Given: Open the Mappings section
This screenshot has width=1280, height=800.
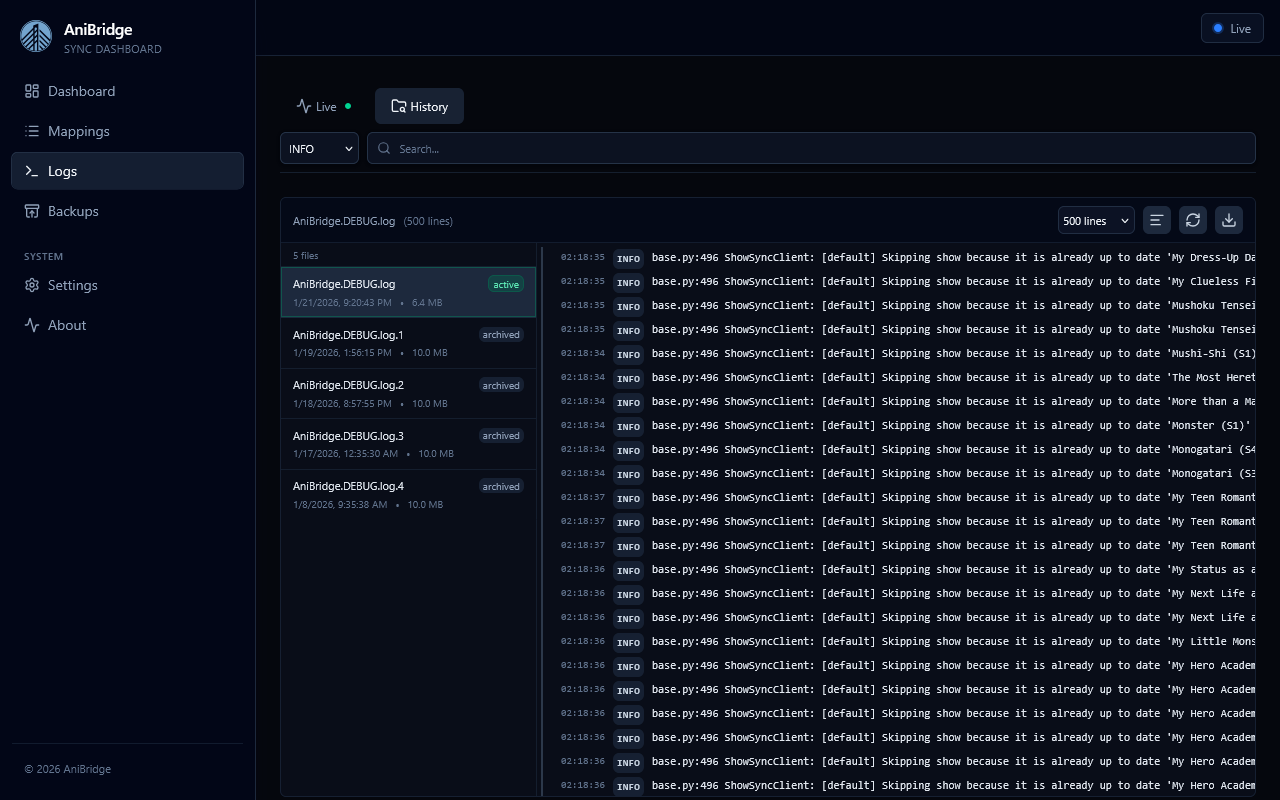Looking at the screenshot, I should [x=78, y=131].
